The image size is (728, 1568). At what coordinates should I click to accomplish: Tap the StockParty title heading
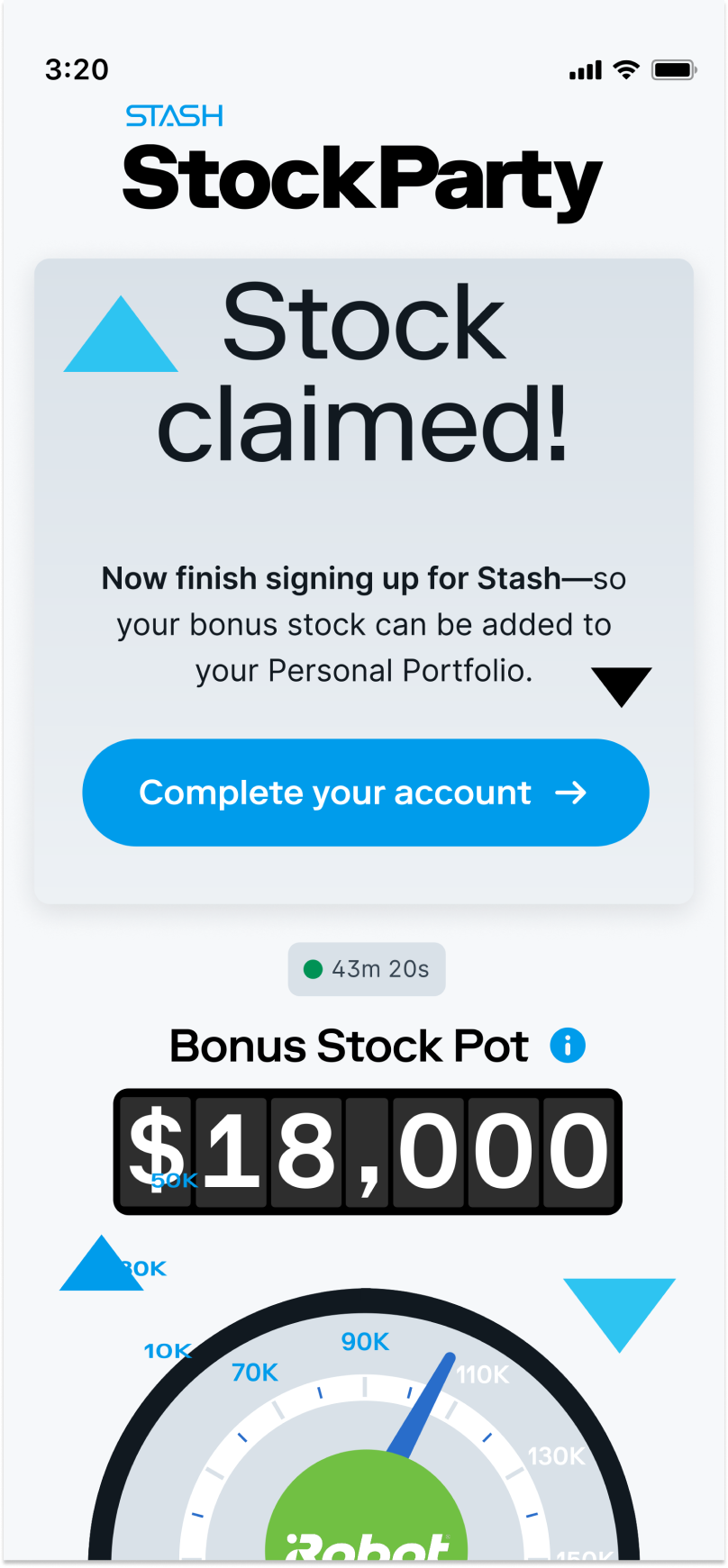[362, 180]
